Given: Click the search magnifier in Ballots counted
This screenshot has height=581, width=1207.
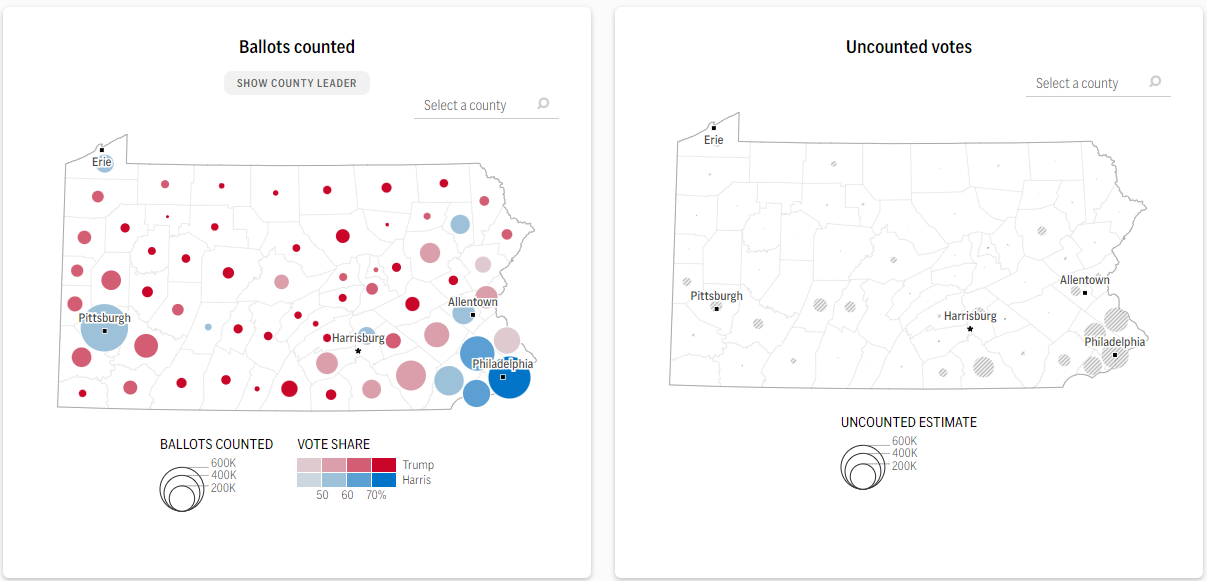Looking at the screenshot, I should point(543,104).
